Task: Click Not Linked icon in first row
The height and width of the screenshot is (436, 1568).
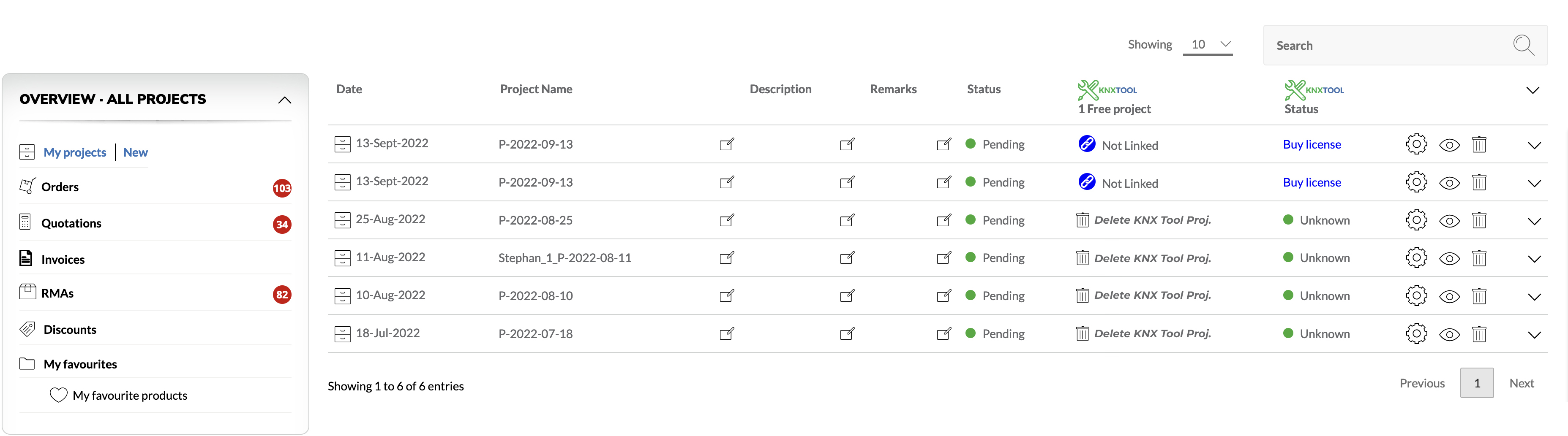Action: pyautogui.click(x=1086, y=144)
